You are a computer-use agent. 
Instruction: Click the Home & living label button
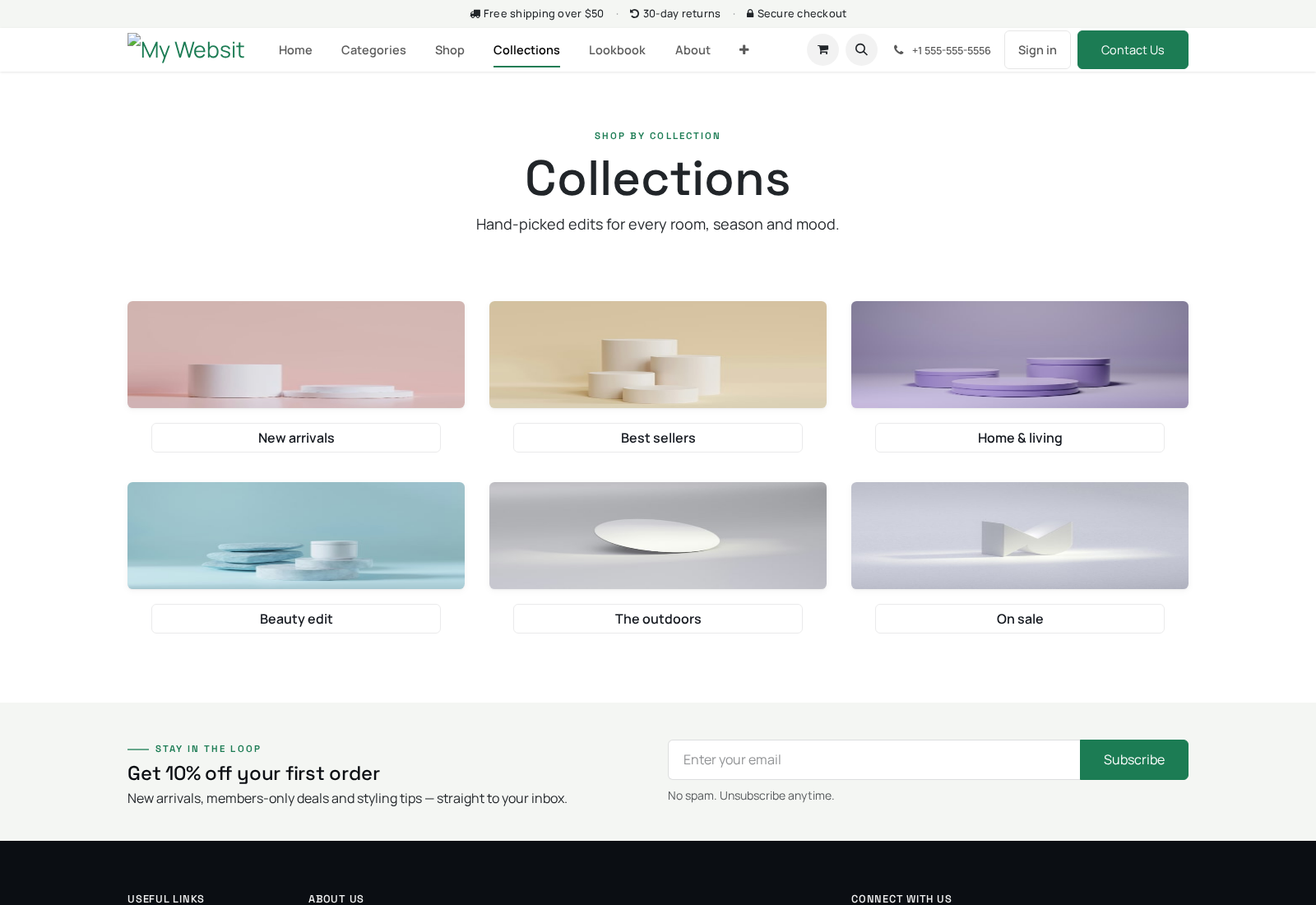pyautogui.click(x=1020, y=438)
